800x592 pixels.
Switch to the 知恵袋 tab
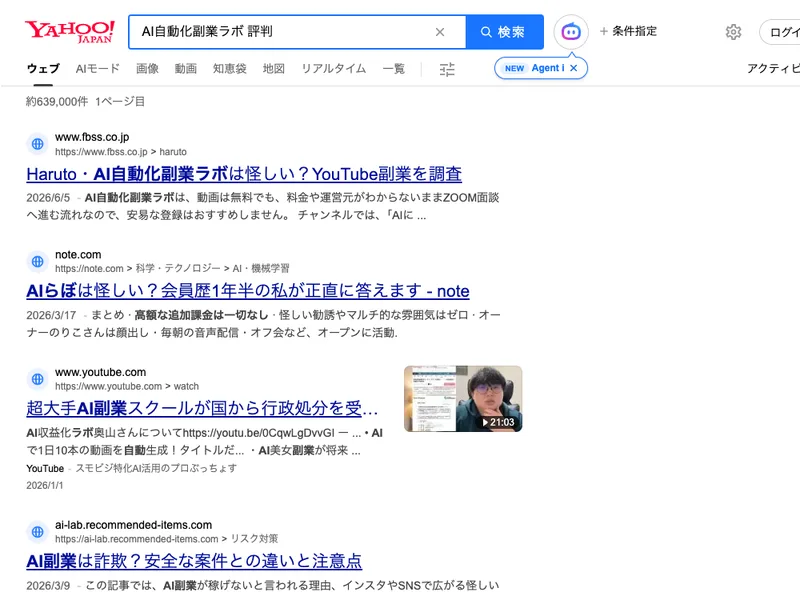point(230,68)
